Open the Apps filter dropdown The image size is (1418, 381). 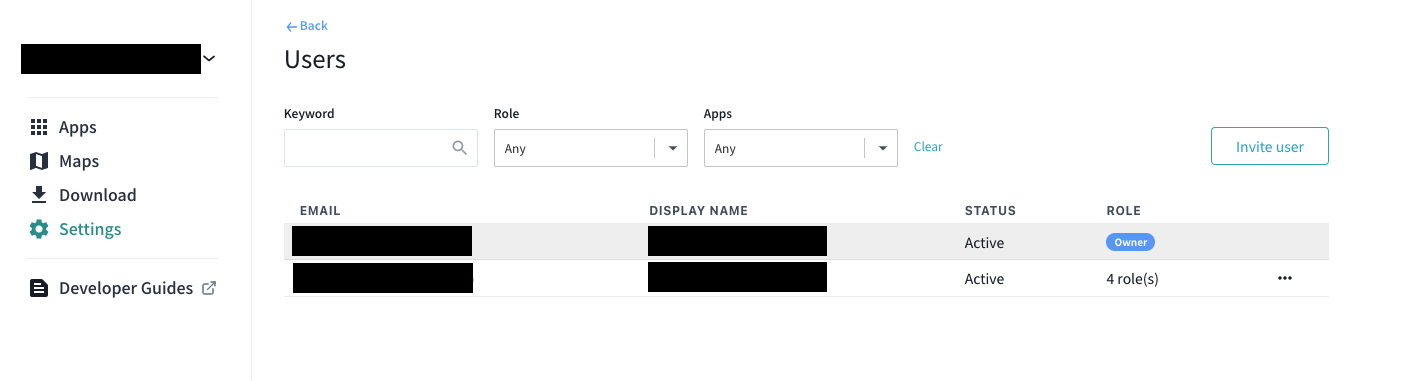click(801, 148)
